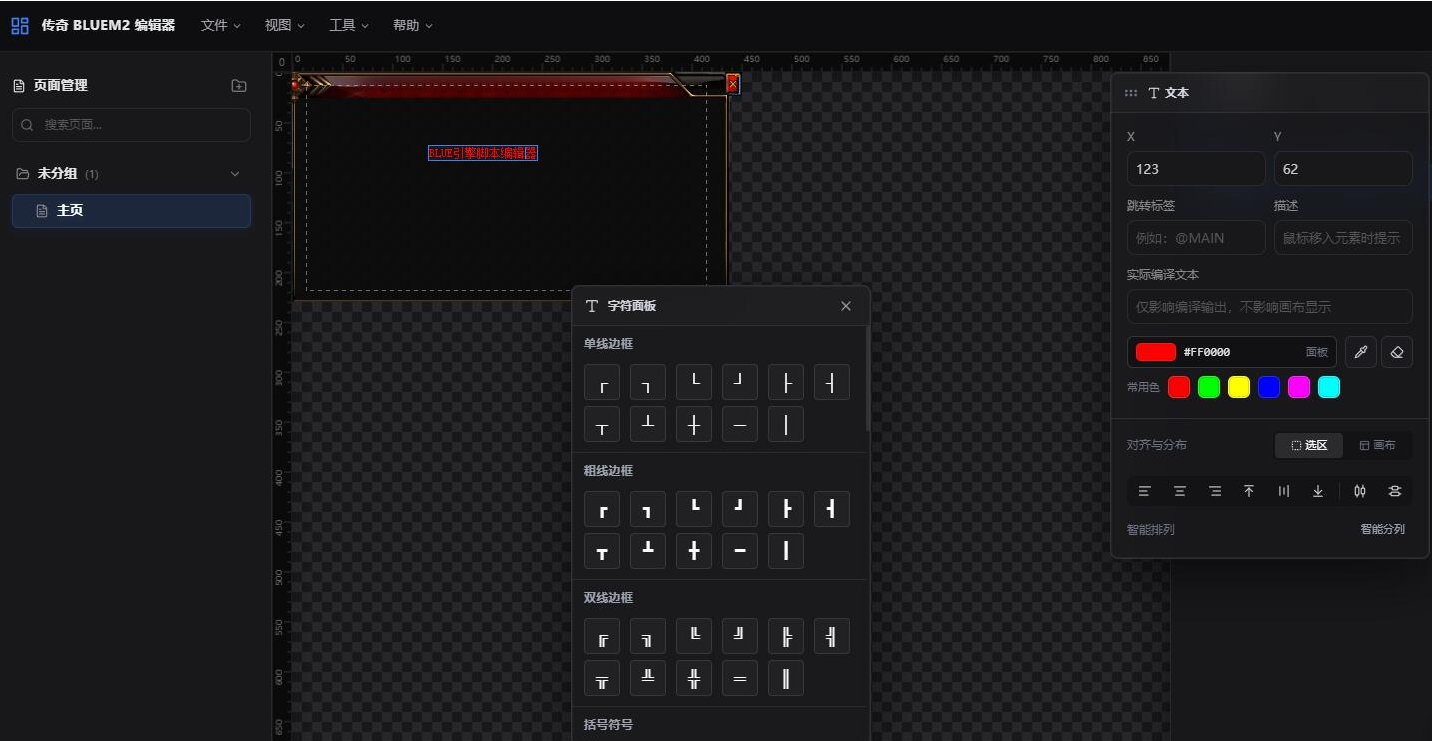
Task: Close the 字符面板 panel
Action: [846, 306]
